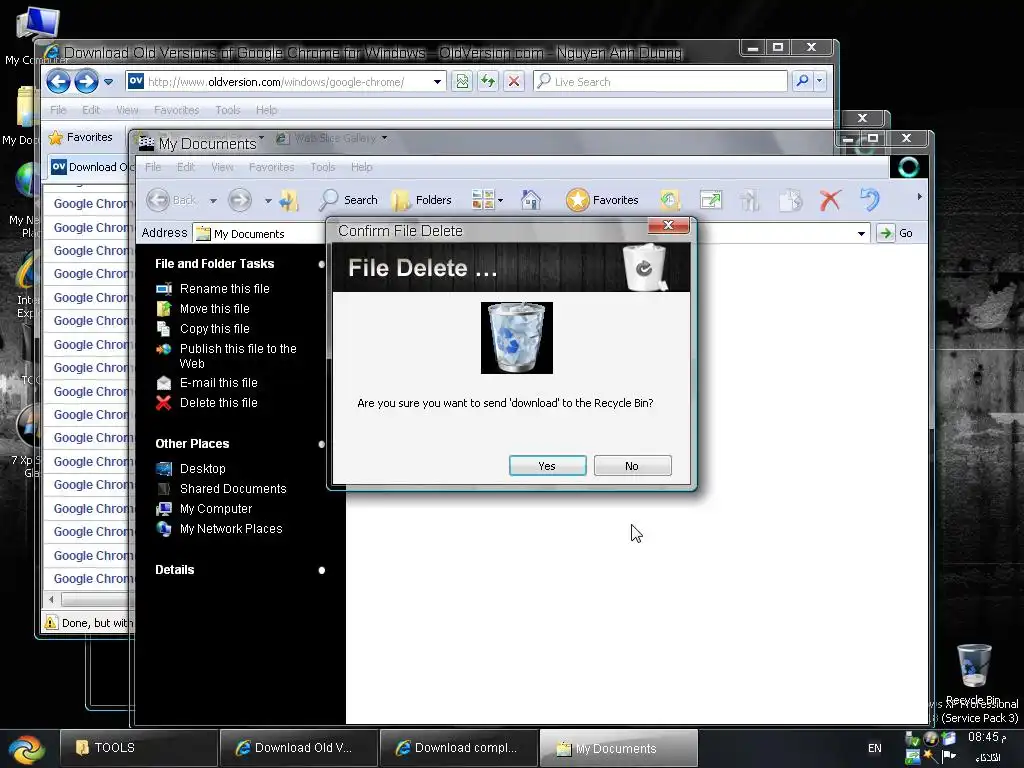Open Search in My Documents toolbar

(347, 200)
